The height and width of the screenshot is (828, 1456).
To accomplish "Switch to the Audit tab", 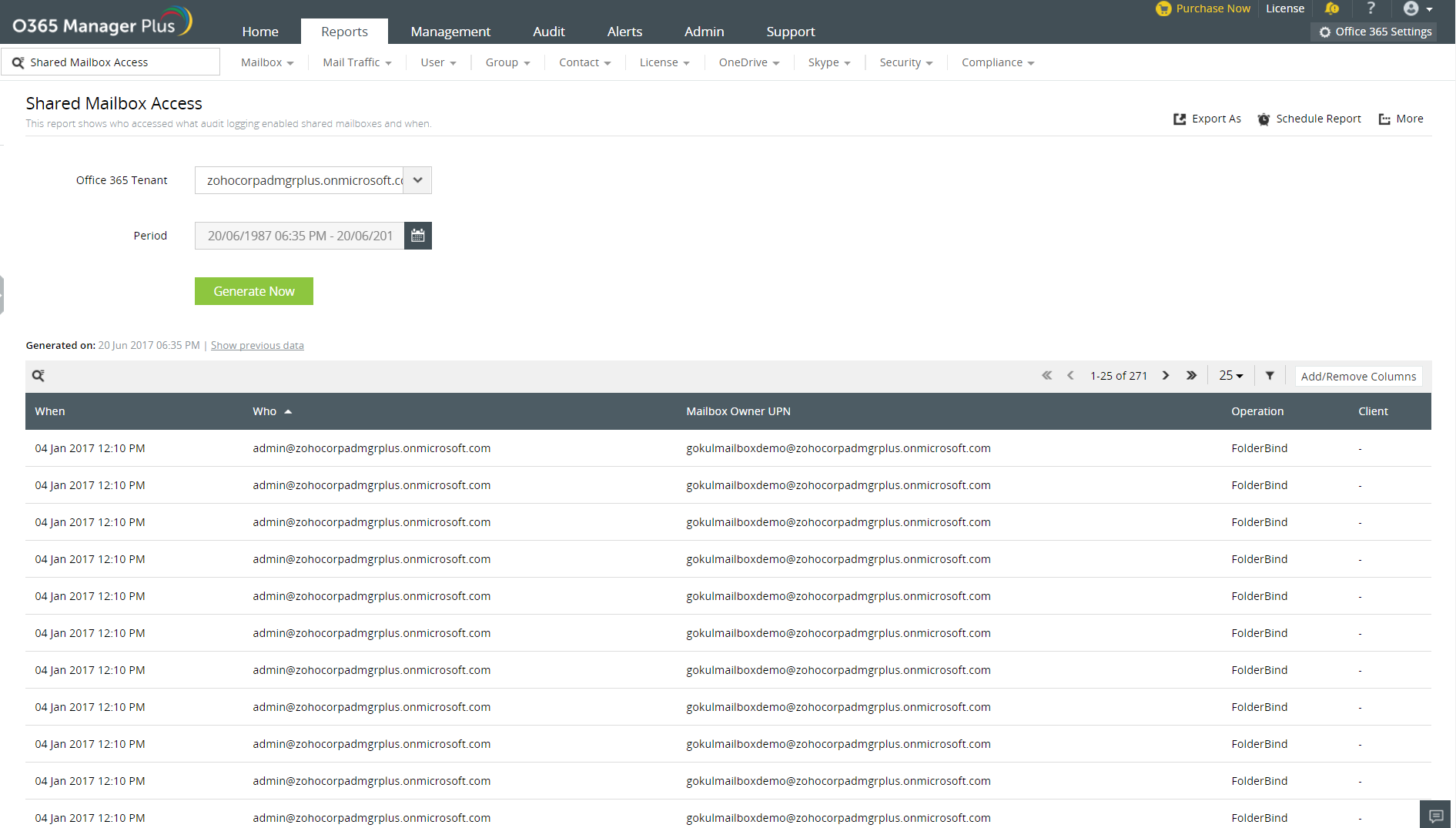I will click(x=548, y=32).
